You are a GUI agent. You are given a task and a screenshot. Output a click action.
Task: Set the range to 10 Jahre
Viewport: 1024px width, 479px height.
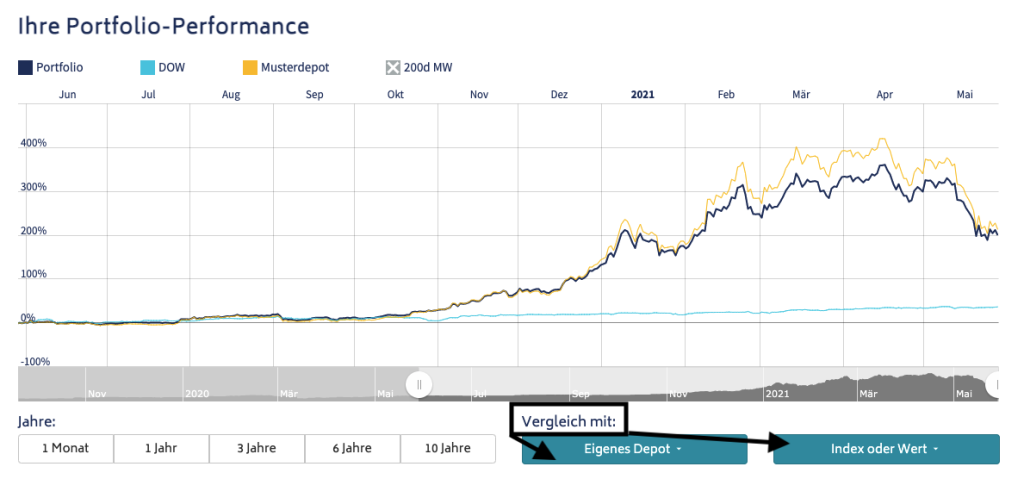pos(447,449)
